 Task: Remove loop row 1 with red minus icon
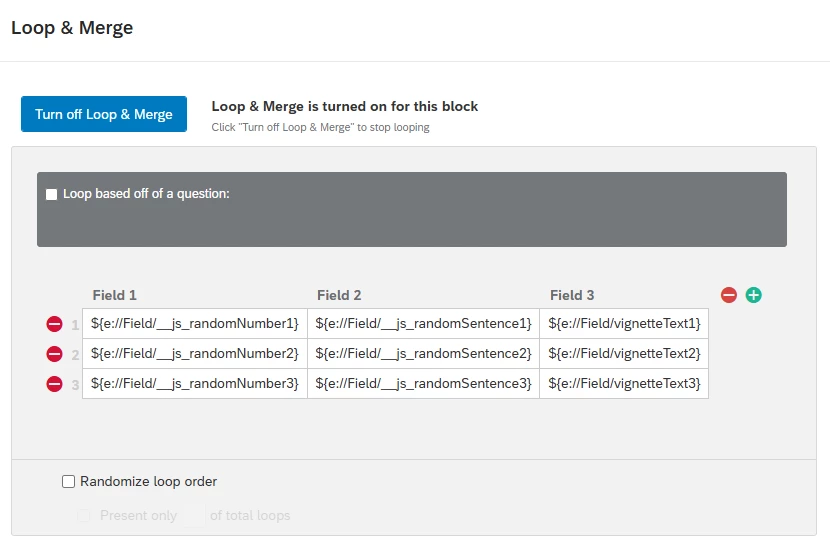(x=54, y=324)
